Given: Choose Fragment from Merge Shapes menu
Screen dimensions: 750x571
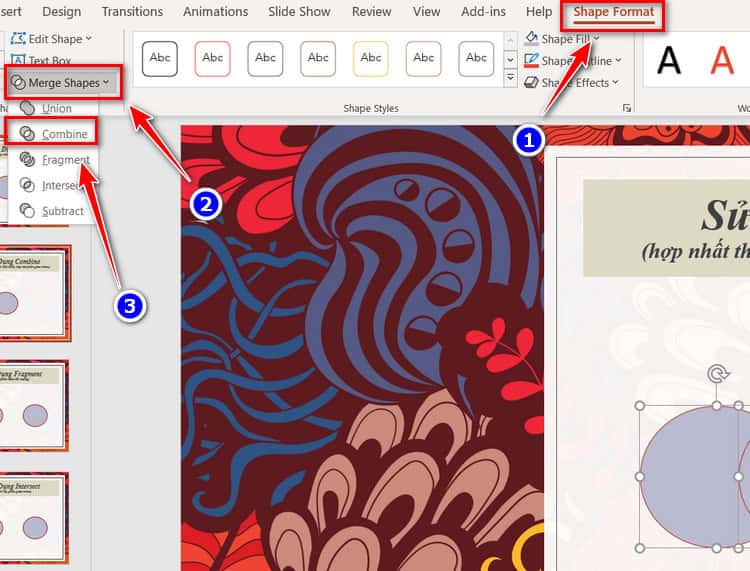Looking at the screenshot, I should [53, 160].
